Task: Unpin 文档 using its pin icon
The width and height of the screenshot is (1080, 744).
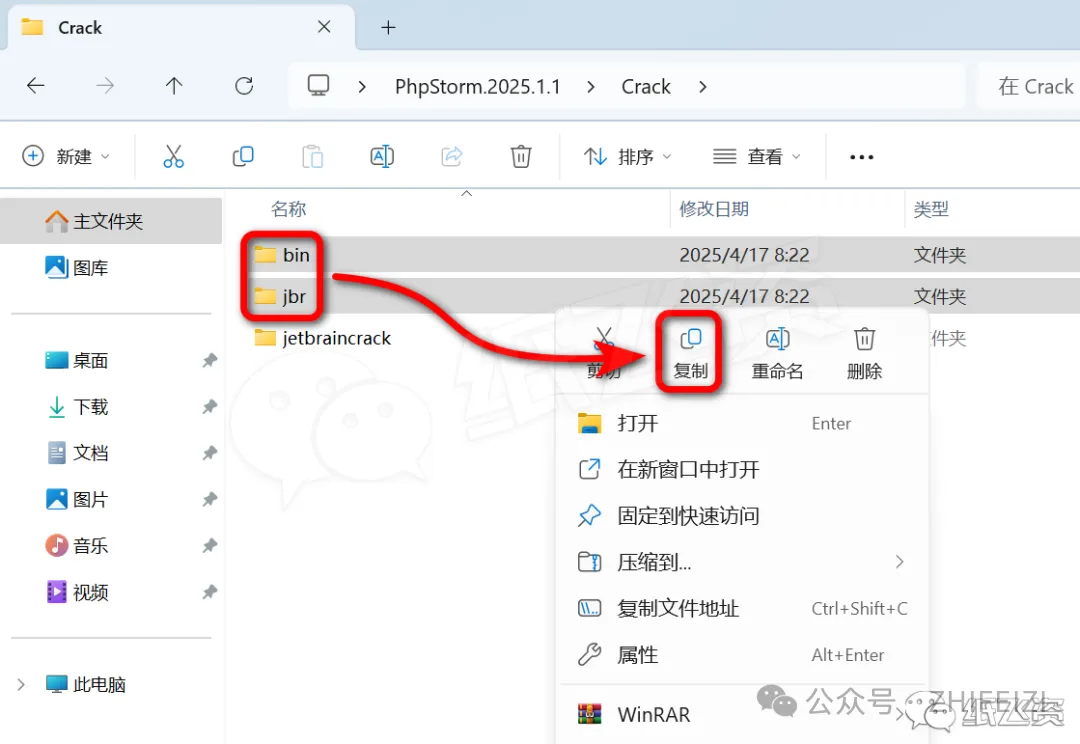Action: 209,453
